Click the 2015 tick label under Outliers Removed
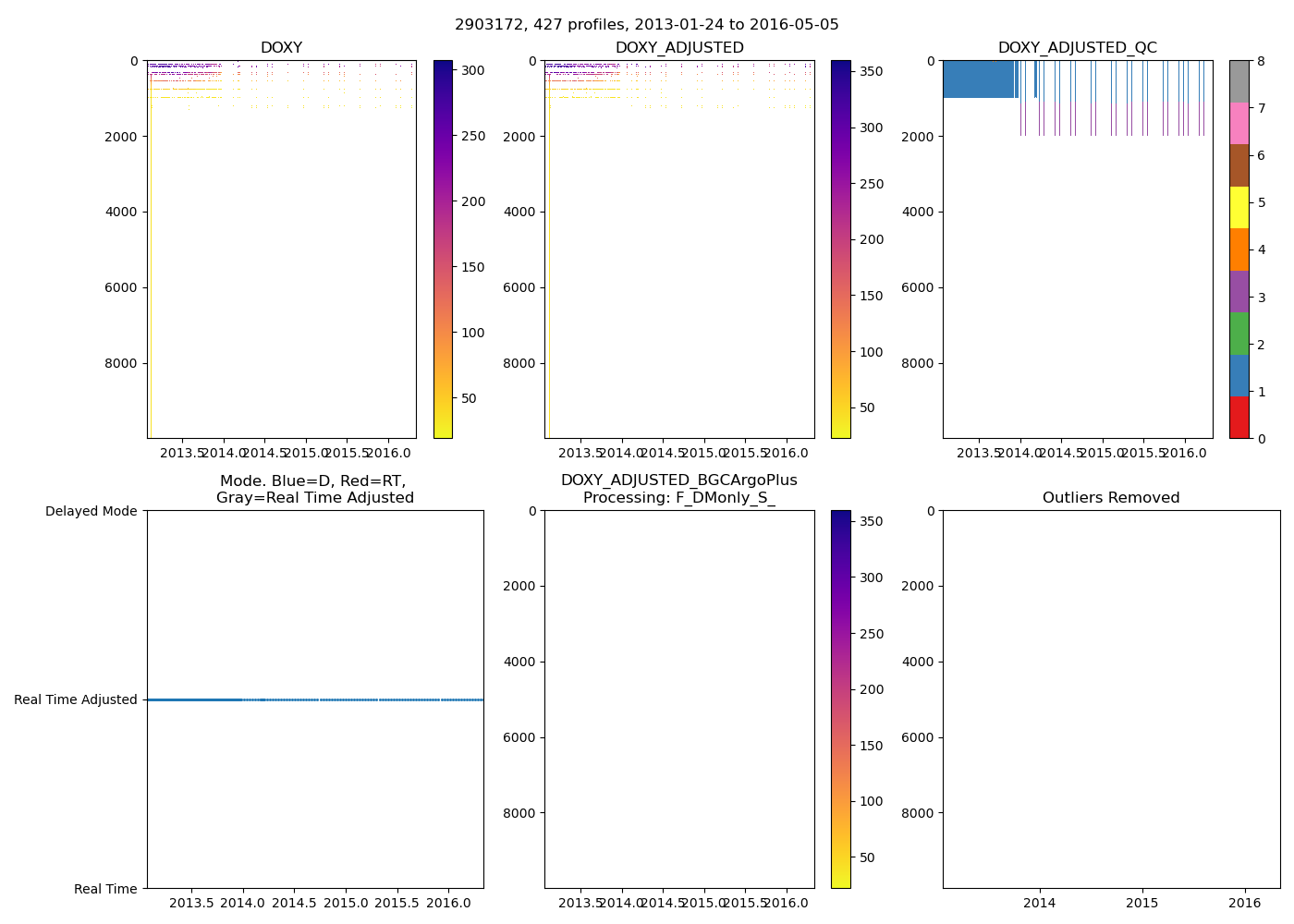The width and height of the screenshot is (1294, 924). click(1141, 903)
